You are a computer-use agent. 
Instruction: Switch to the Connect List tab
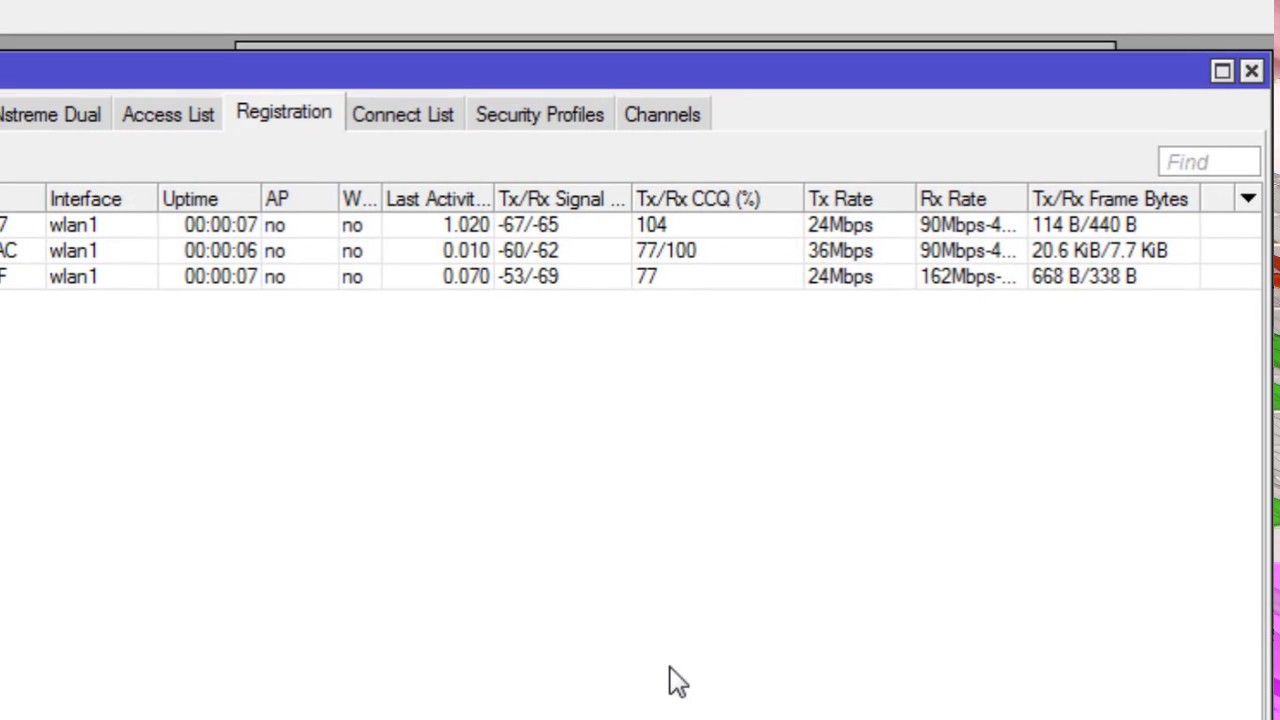coord(403,115)
